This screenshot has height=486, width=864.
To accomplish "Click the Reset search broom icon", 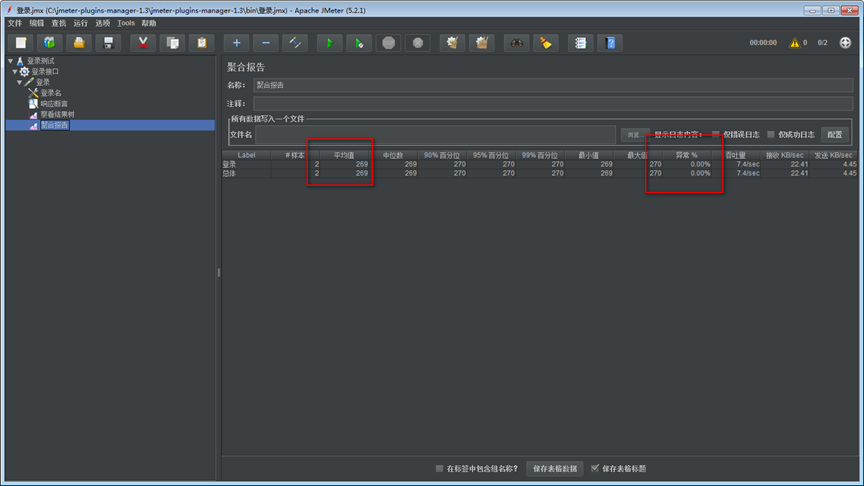I will [x=546, y=43].
